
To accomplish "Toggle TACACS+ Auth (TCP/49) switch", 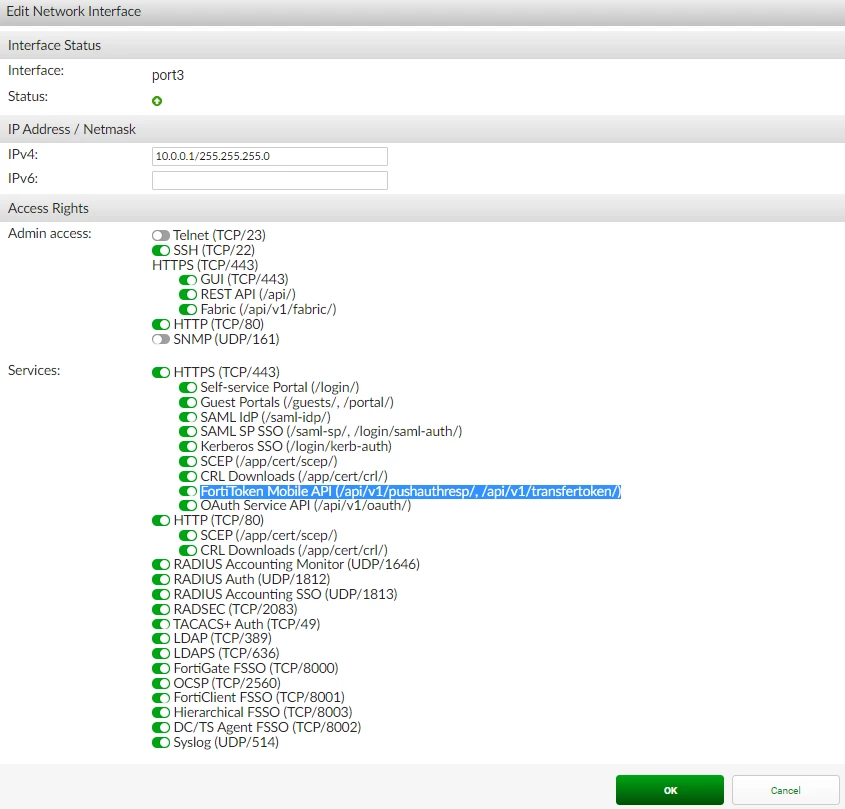I will tap(161, 624).
